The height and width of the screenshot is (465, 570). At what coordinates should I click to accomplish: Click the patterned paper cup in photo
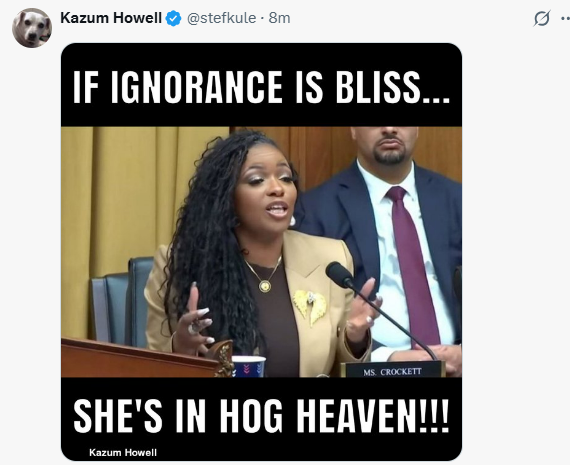click(248, 366)
